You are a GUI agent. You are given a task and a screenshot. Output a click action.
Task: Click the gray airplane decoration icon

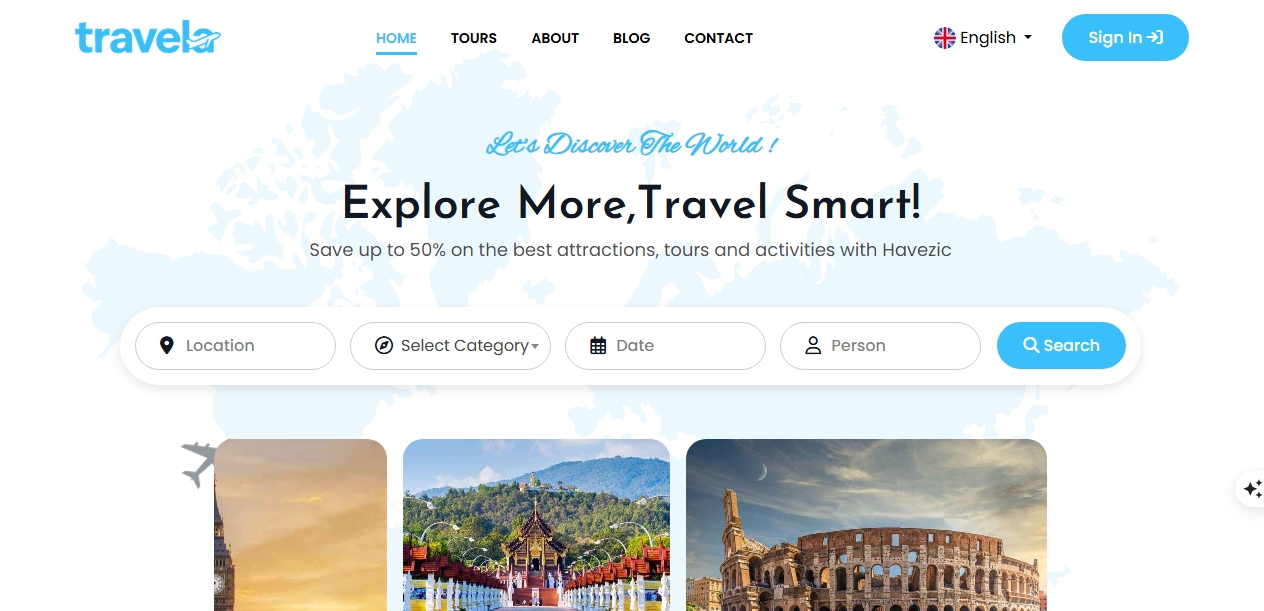click(x=198, y=464)
